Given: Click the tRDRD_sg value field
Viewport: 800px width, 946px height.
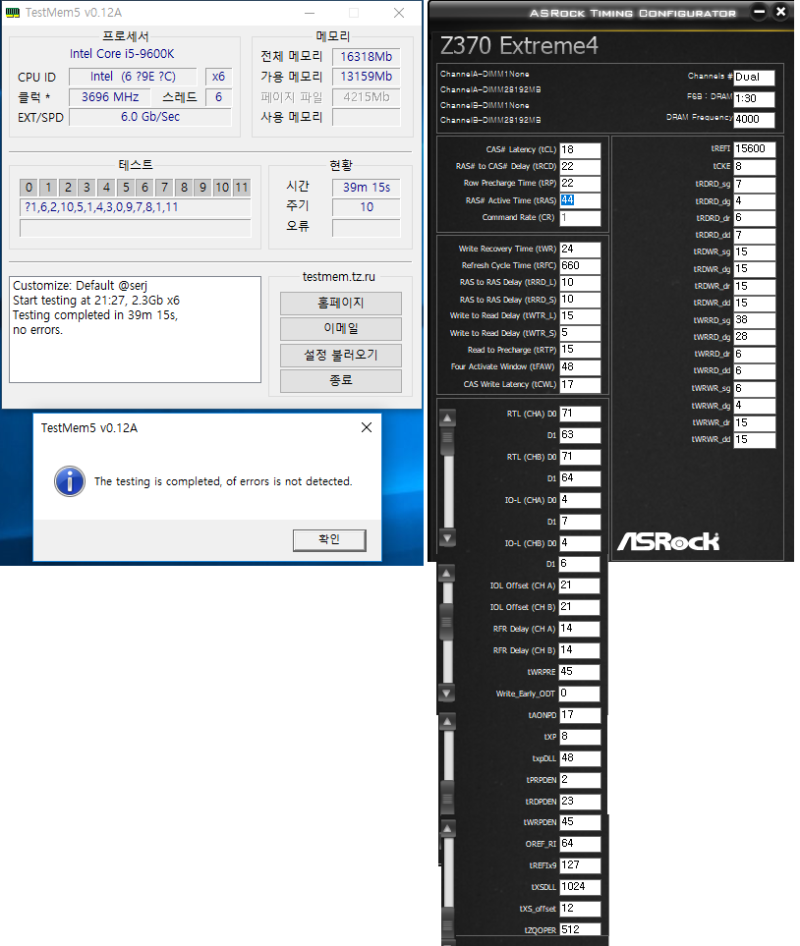Looking at the screenshot, I should pos(754,184).
